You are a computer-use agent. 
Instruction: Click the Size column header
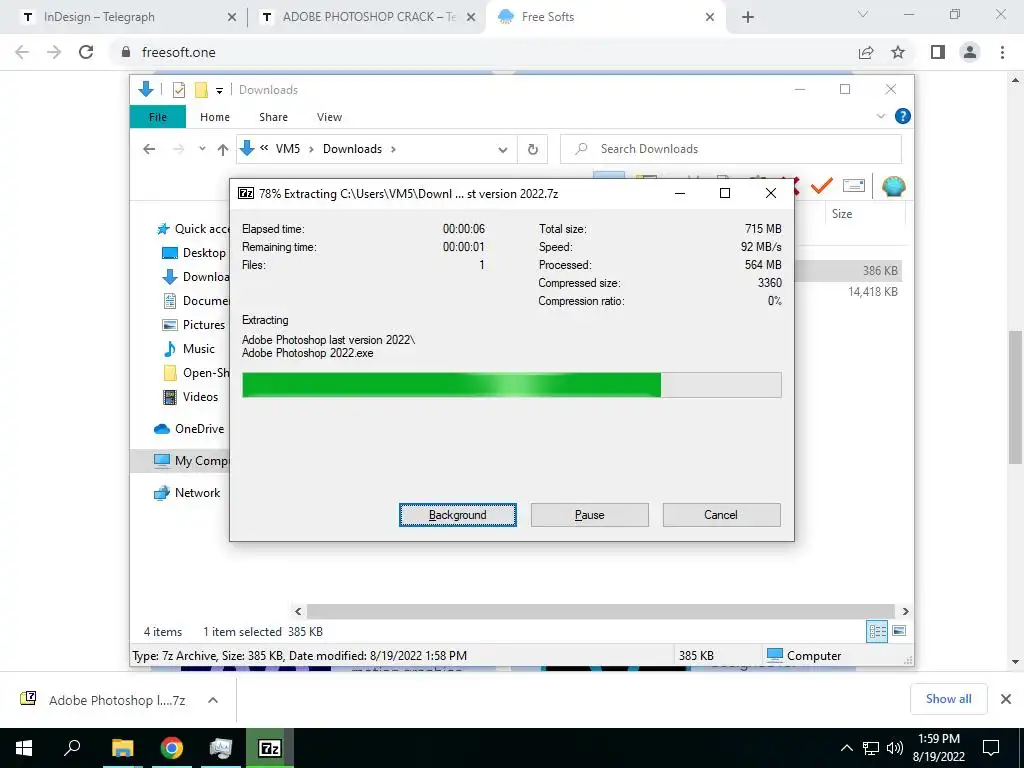pos(842,214)
